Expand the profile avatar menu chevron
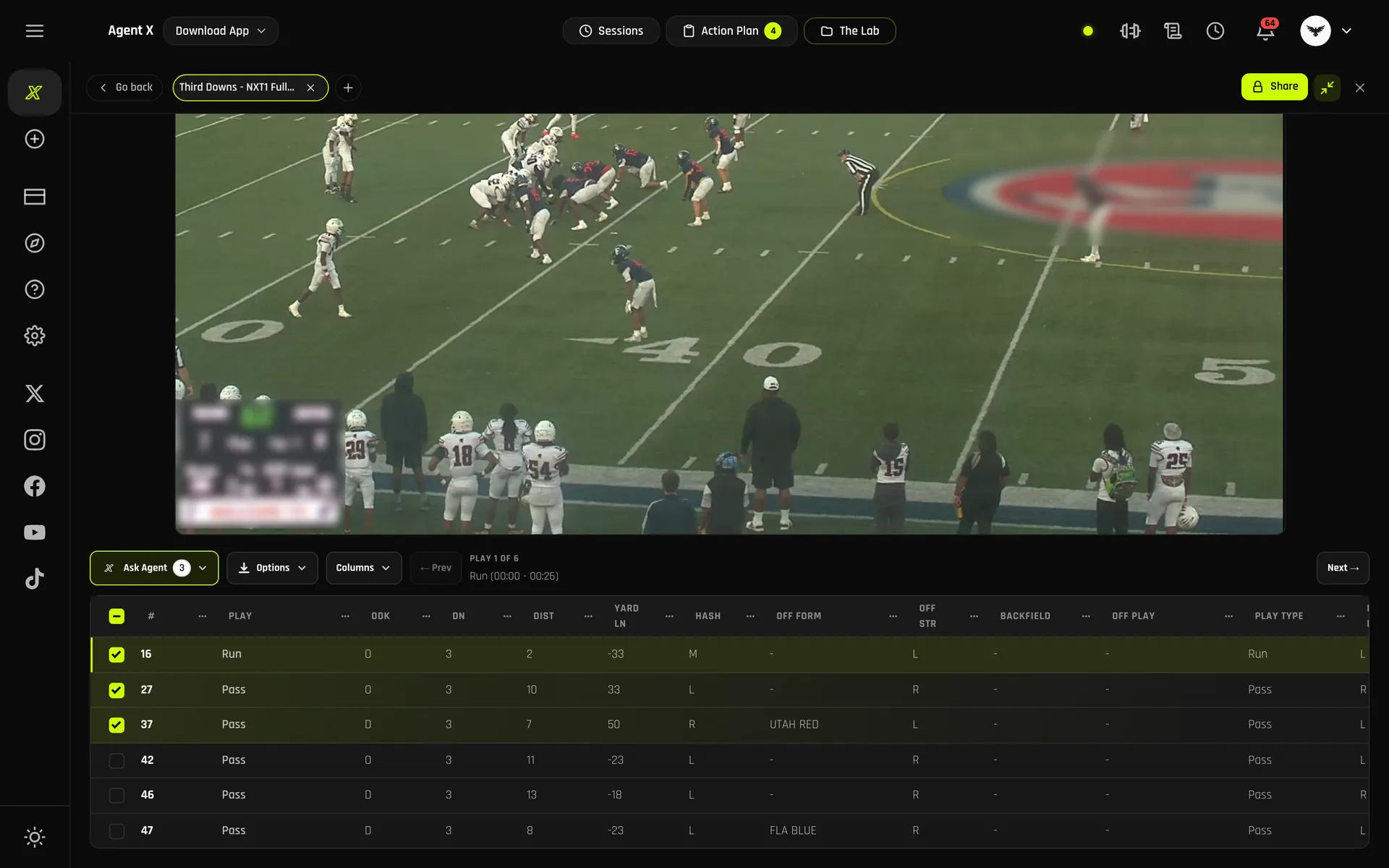Viewport: 1389px width, 868px height. tap(1346, 31)
